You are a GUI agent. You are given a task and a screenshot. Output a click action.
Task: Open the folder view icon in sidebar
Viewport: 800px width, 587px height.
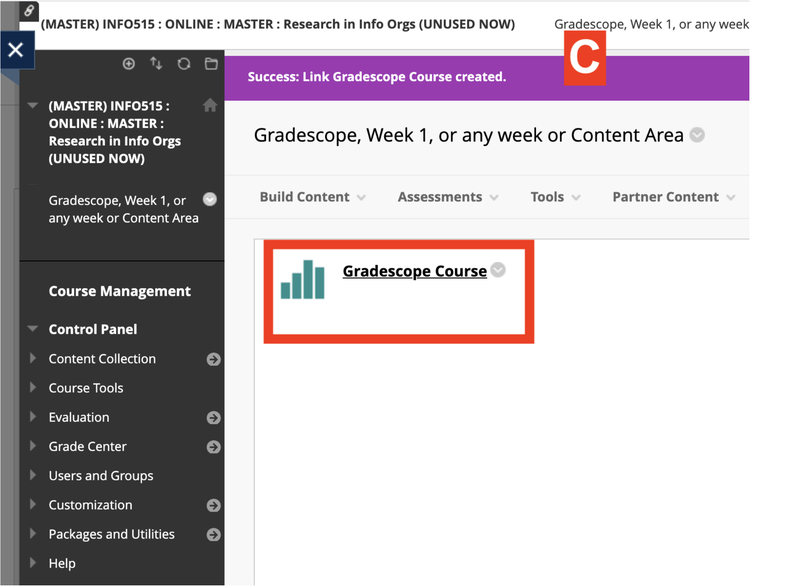(x=211, y=64)
